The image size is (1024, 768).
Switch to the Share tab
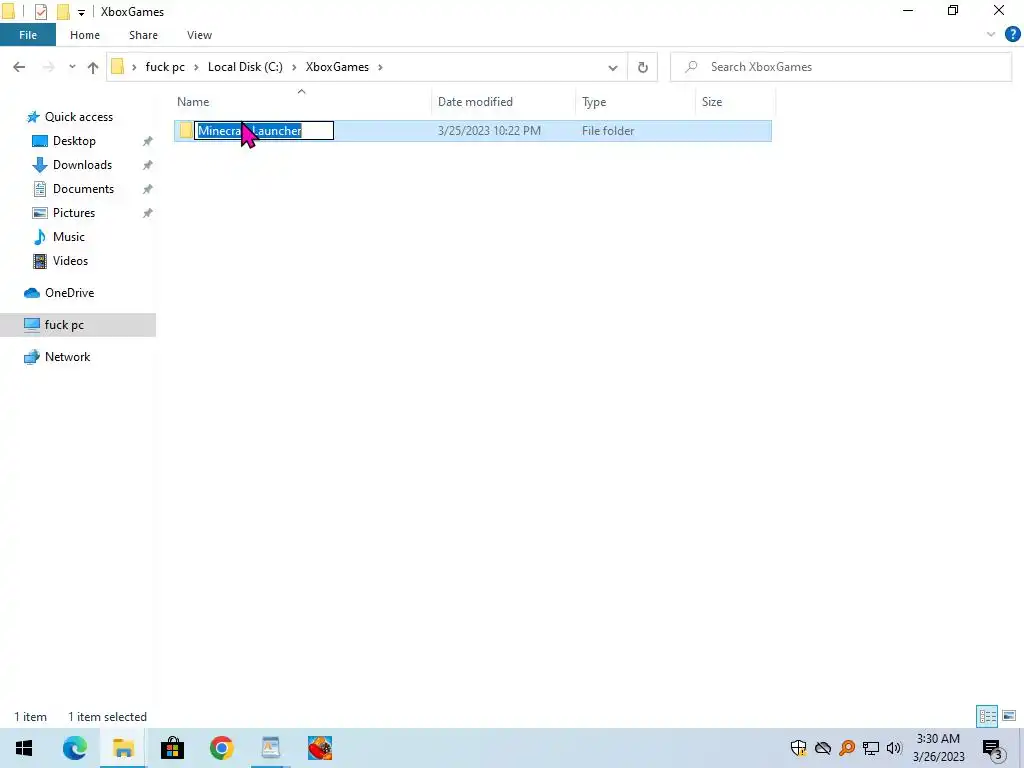(143, 35)
